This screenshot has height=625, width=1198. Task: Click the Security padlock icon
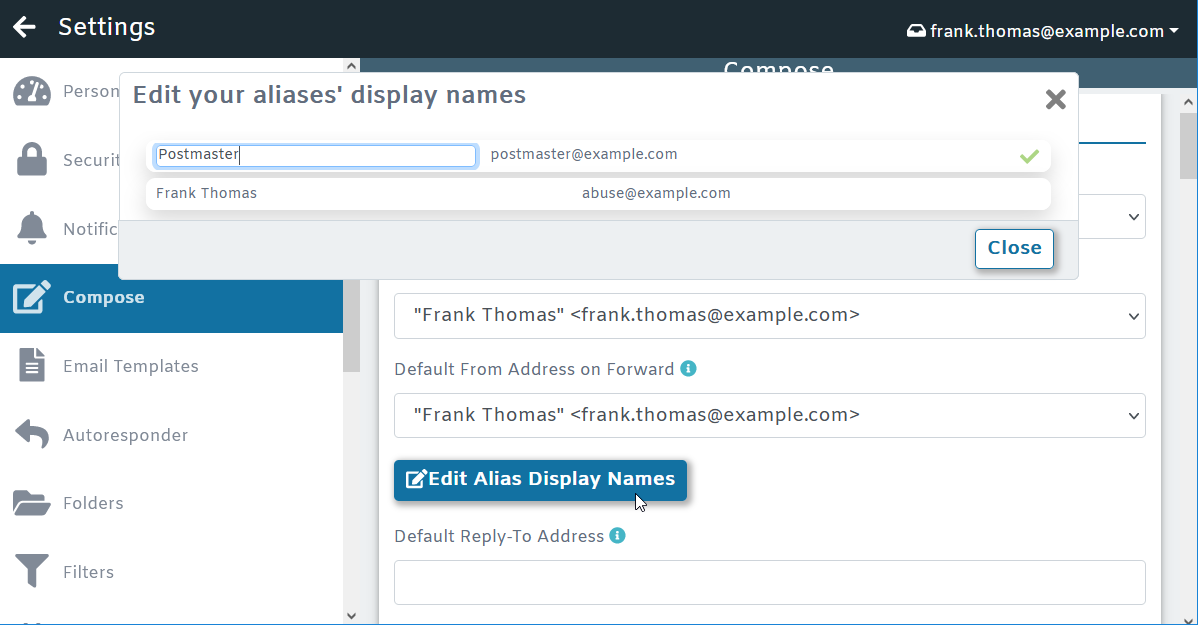32,160
